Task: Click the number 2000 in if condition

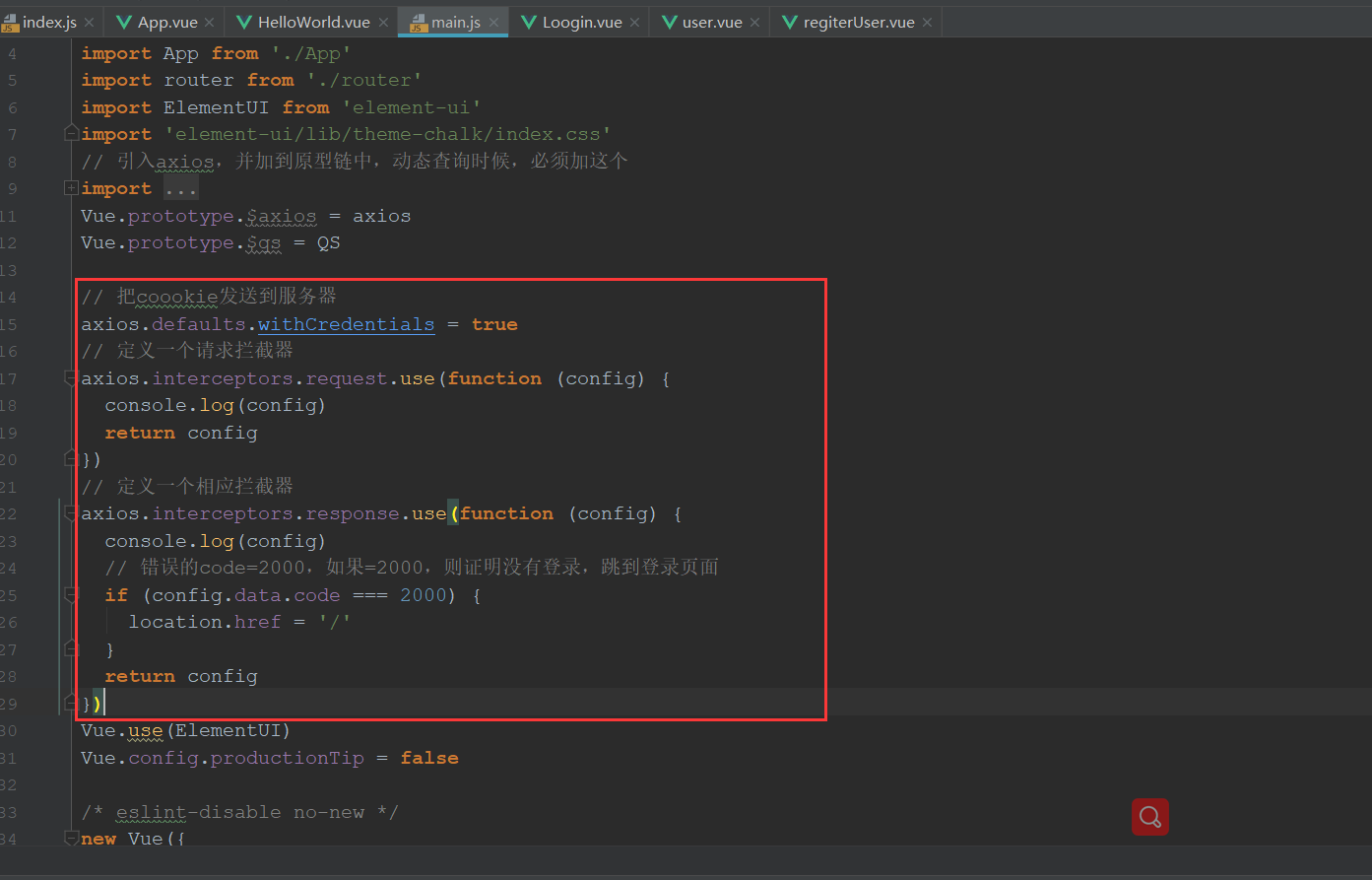Action: click(424, 595)
